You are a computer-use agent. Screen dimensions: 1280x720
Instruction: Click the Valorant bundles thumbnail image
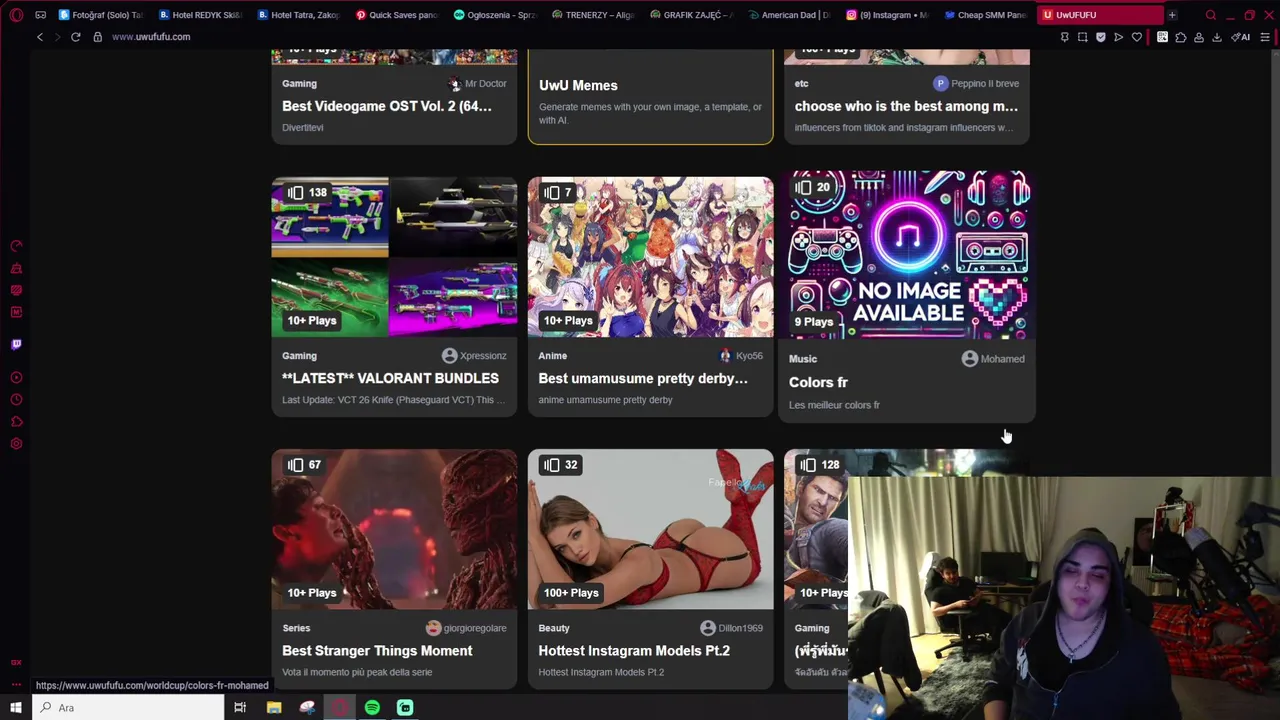[394, 257]
